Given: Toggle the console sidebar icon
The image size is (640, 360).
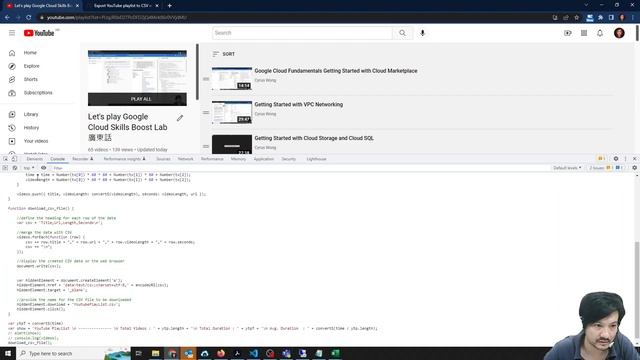Looking at the screenshot, I should 5,168.
